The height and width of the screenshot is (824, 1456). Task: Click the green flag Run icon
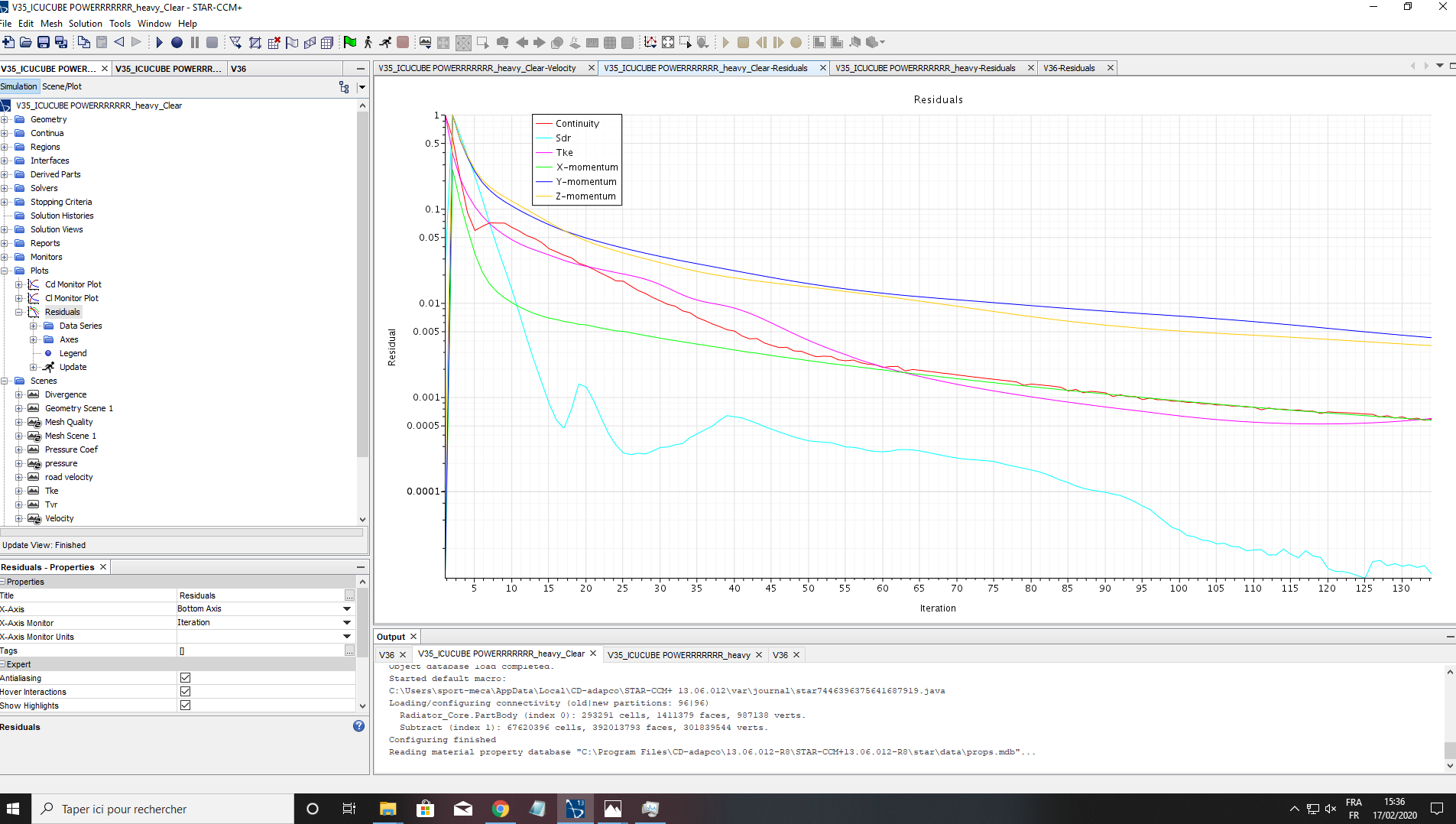(350, 43)
